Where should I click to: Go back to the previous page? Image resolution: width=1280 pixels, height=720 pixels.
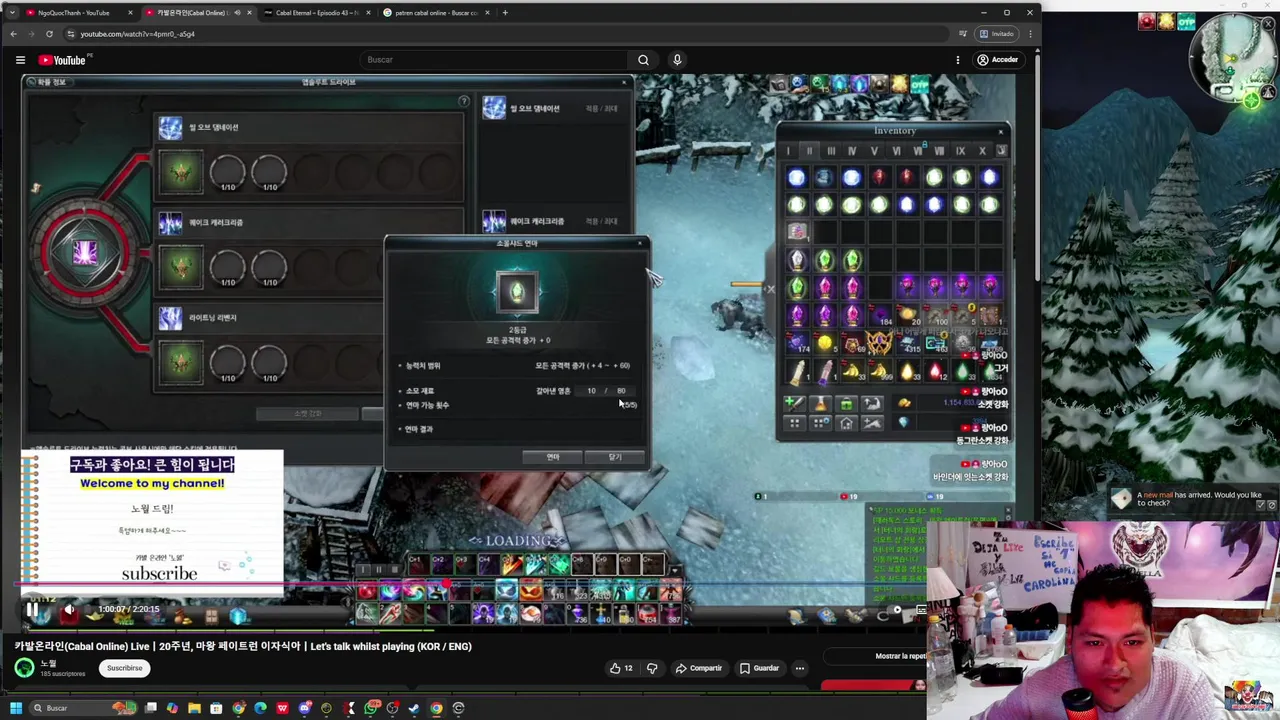[13, 34]
